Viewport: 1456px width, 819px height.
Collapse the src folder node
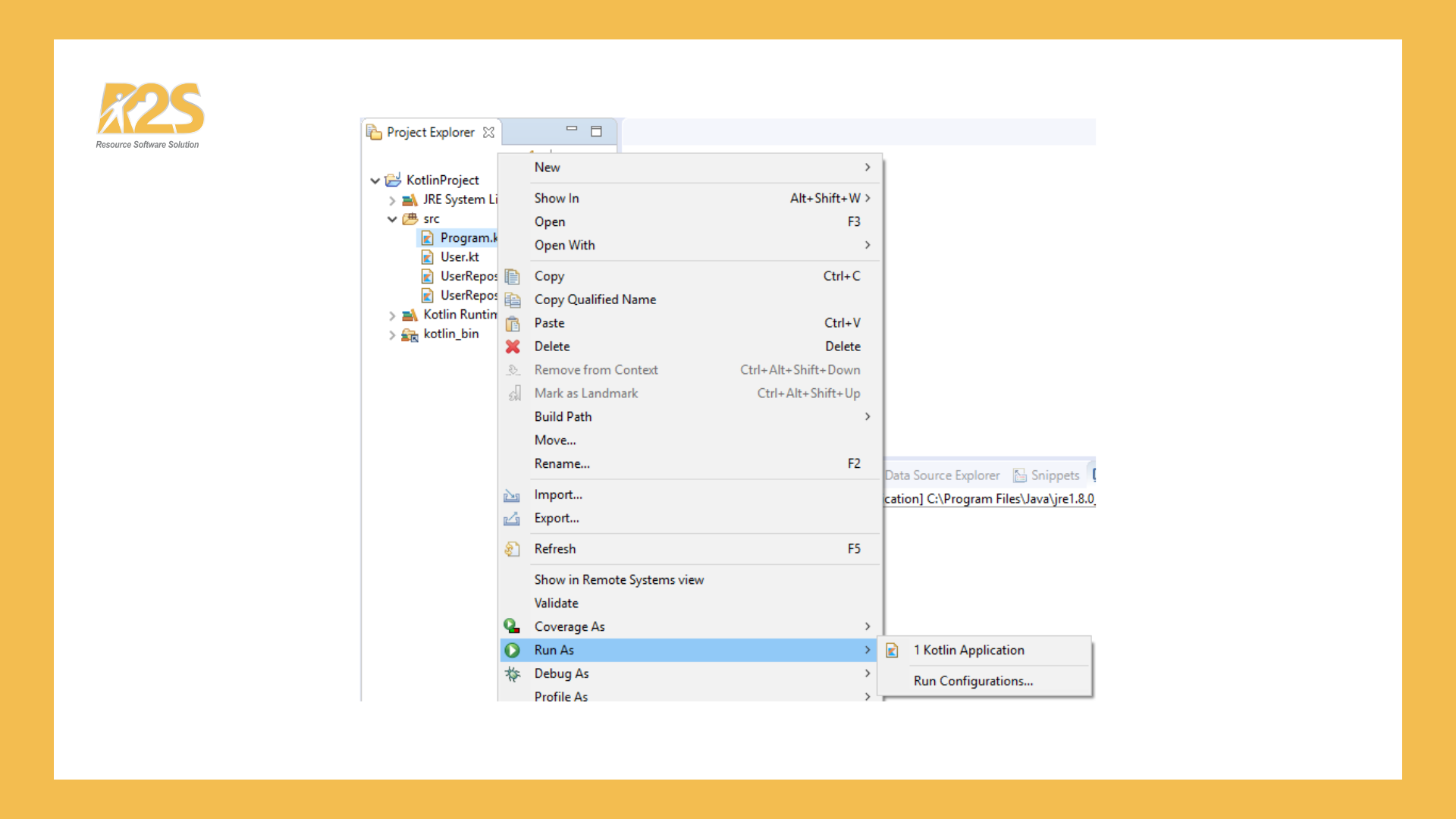click(392, 219)
